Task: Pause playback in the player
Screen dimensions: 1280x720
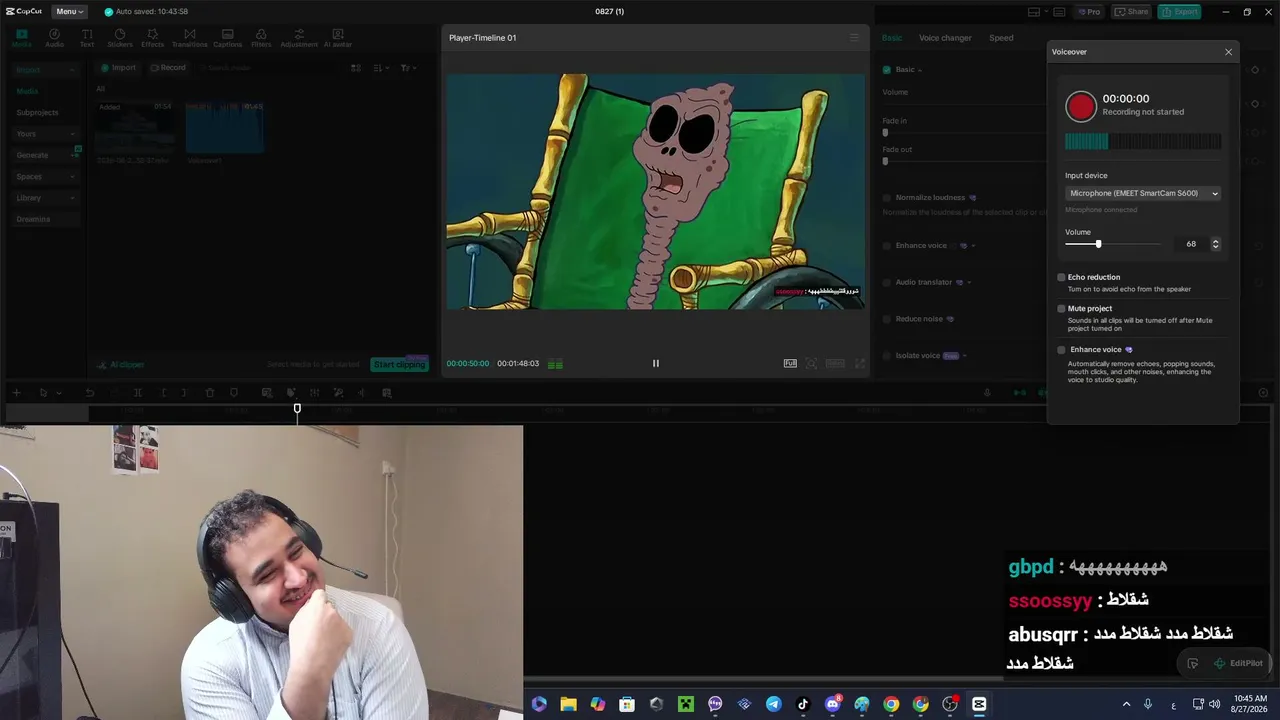Action: pyautogui.click(x=656, y=363)
